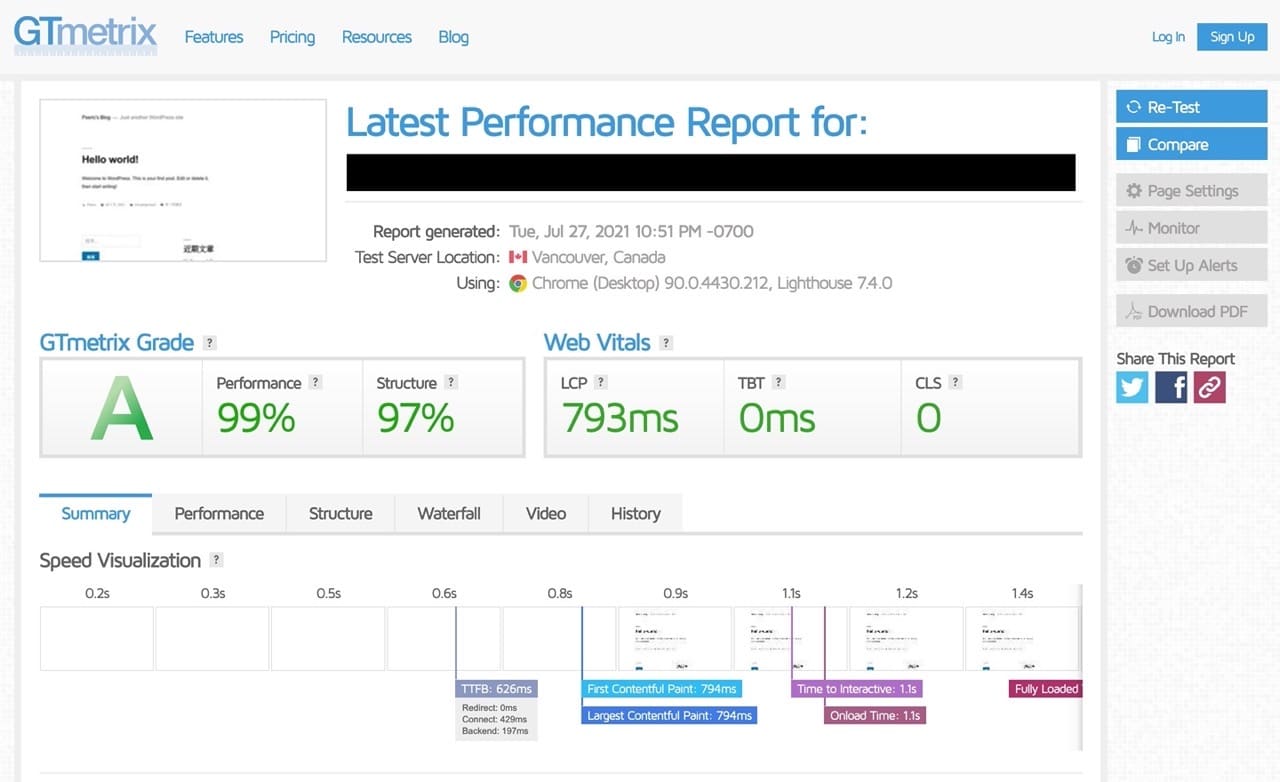Click Fully Loaded marker
This screenshot has height=782, width=1280.
click(x=1046, y=689)
